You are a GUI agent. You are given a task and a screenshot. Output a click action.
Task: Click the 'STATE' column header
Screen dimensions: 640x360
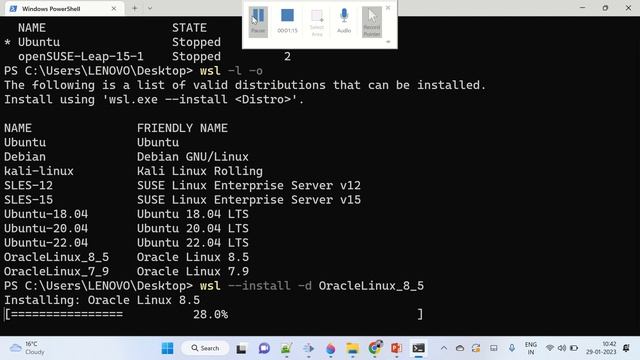point(189,28)
